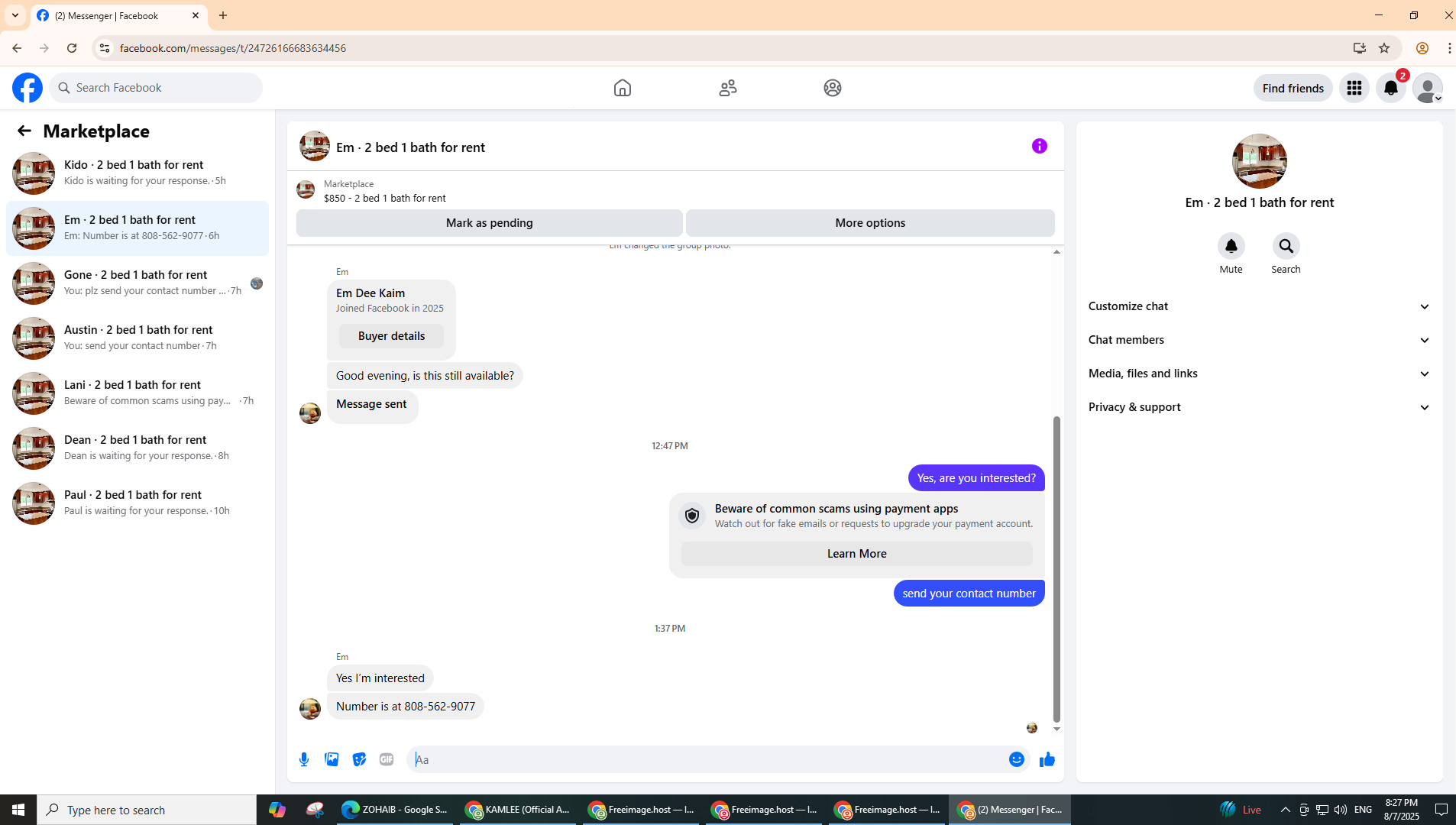The width and height of the screenshot is (1456, 825).
Task: Install app icon in address bar
Action: pyautogui.click(x=1360, y=48)
